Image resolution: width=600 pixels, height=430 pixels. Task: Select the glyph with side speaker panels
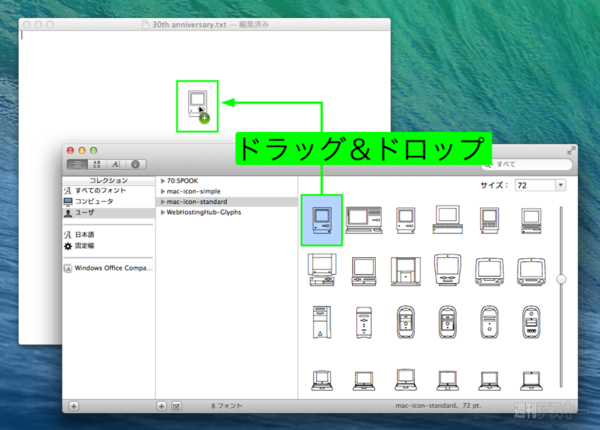[406, 271]
